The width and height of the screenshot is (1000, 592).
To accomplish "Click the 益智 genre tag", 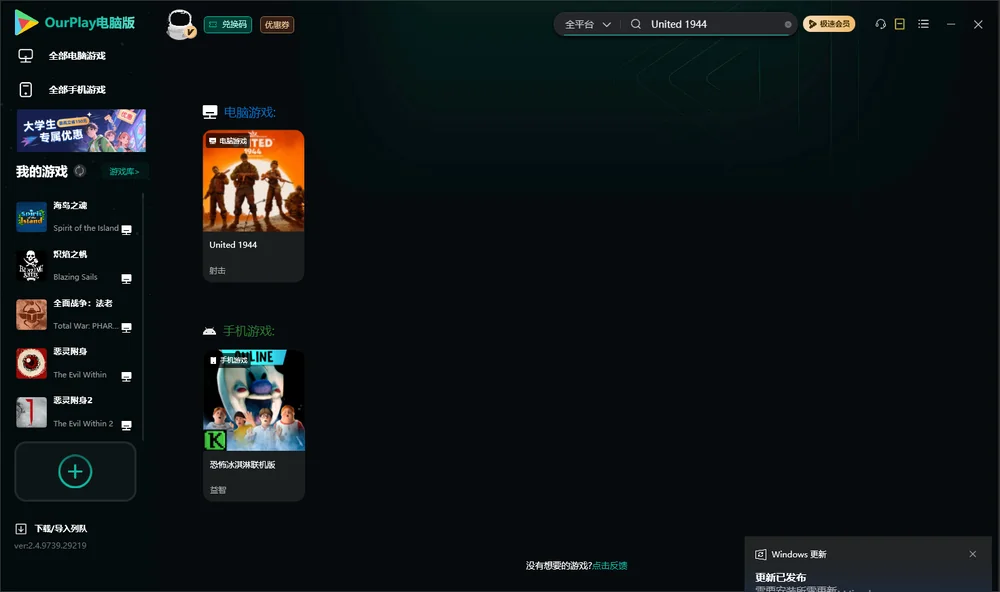I will coord(218,490).
